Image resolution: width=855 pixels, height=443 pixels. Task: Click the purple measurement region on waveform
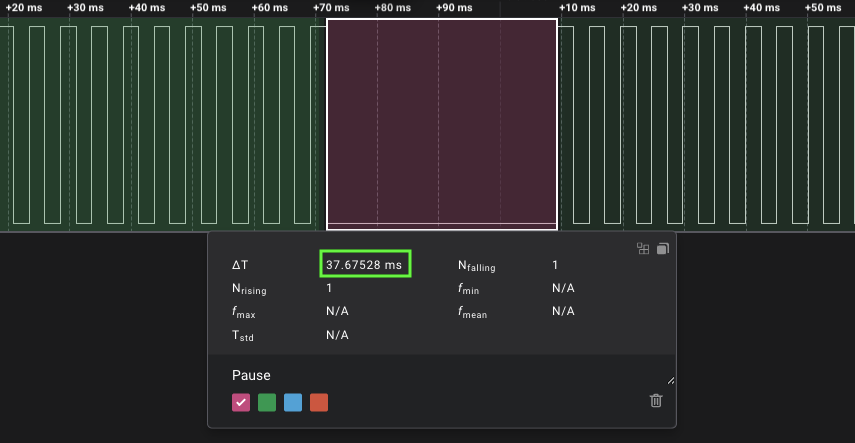pyautogui.click(x=441, y=120)
